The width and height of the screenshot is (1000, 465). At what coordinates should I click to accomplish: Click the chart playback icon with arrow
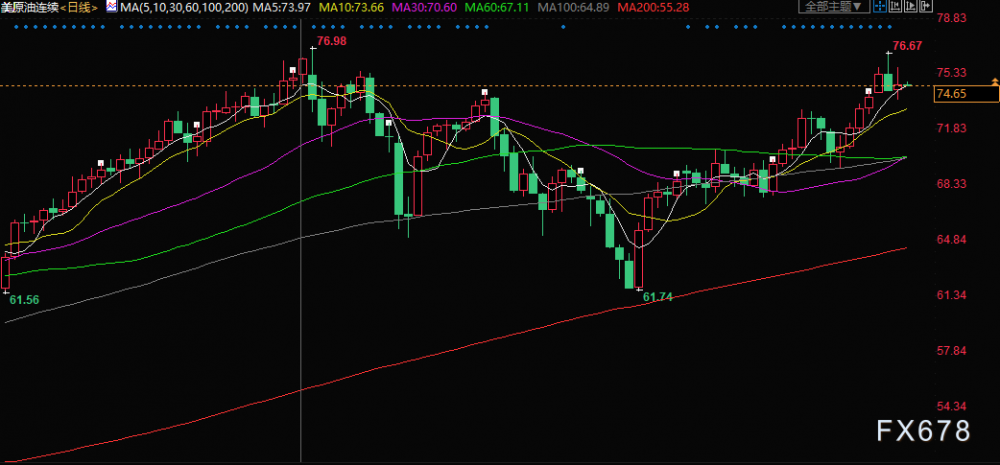pyautogui.click(x=911, y=6)
